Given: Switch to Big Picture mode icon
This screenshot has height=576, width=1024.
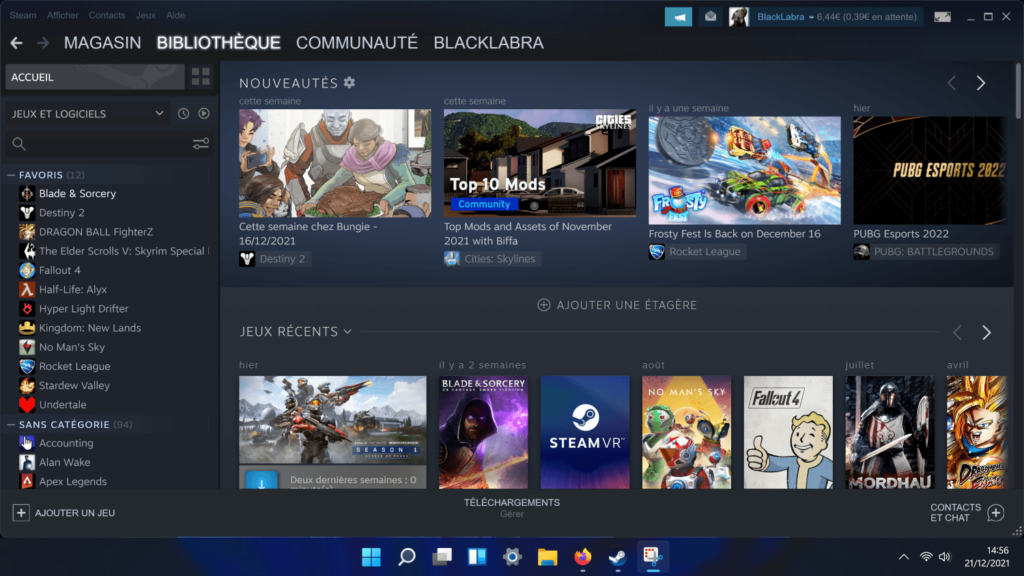Looking at the screenshot, I should click(x=942, y=17).
